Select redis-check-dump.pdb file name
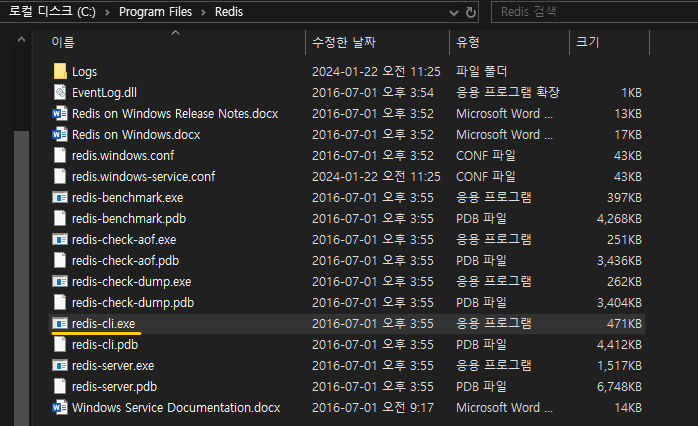Screen dimensions: 698x426 click(x=133, y=302)
